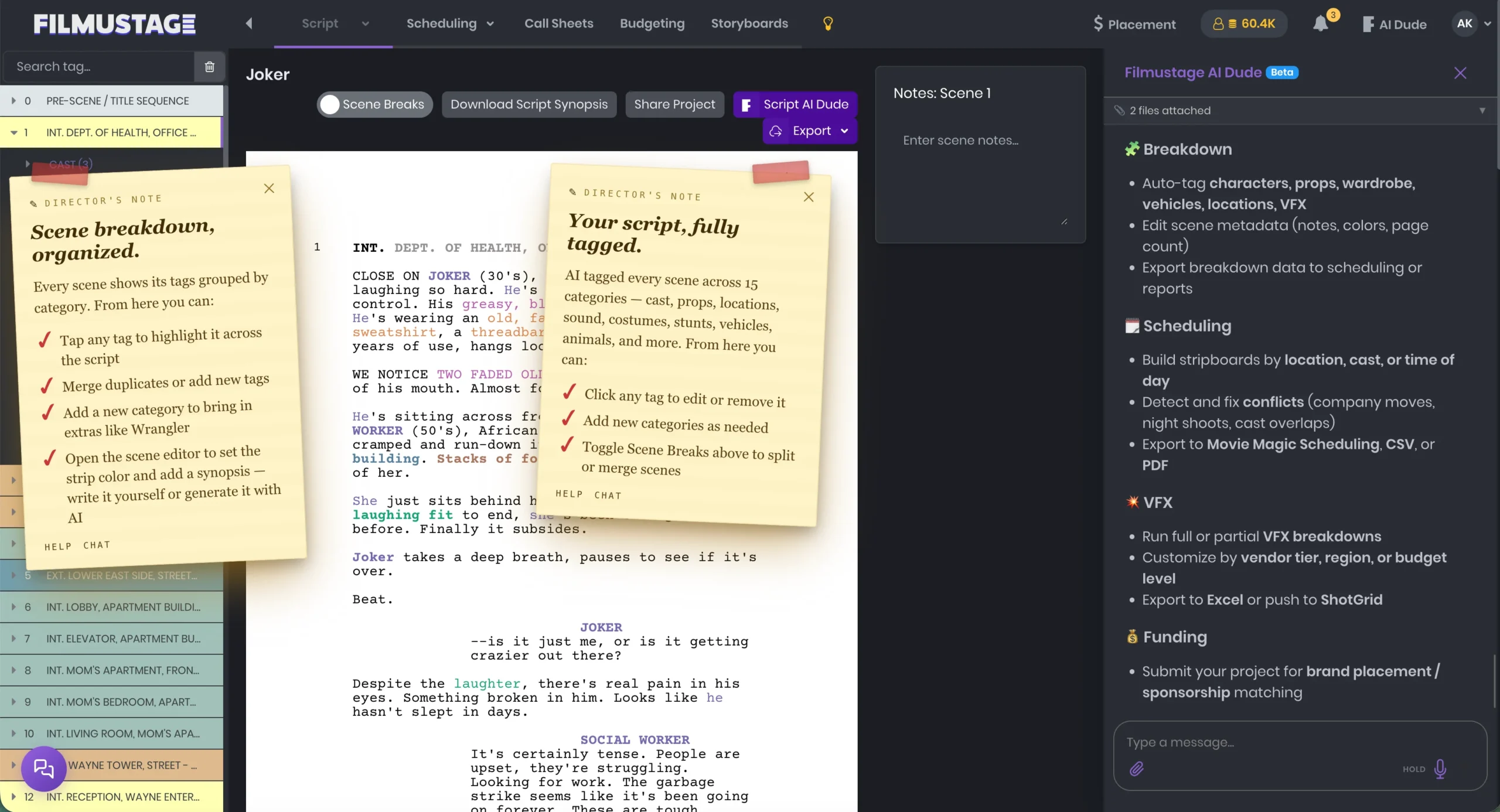Click the JOKER tag in CLOSE ON line
The width and height of the screenshot is (1500, 812).
point(449,276)
